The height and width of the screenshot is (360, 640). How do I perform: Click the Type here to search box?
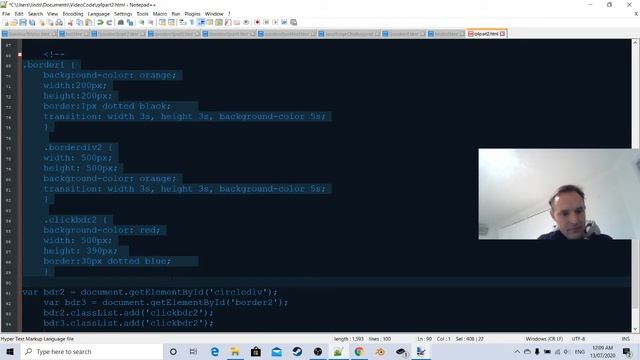(x=92, y=351)
